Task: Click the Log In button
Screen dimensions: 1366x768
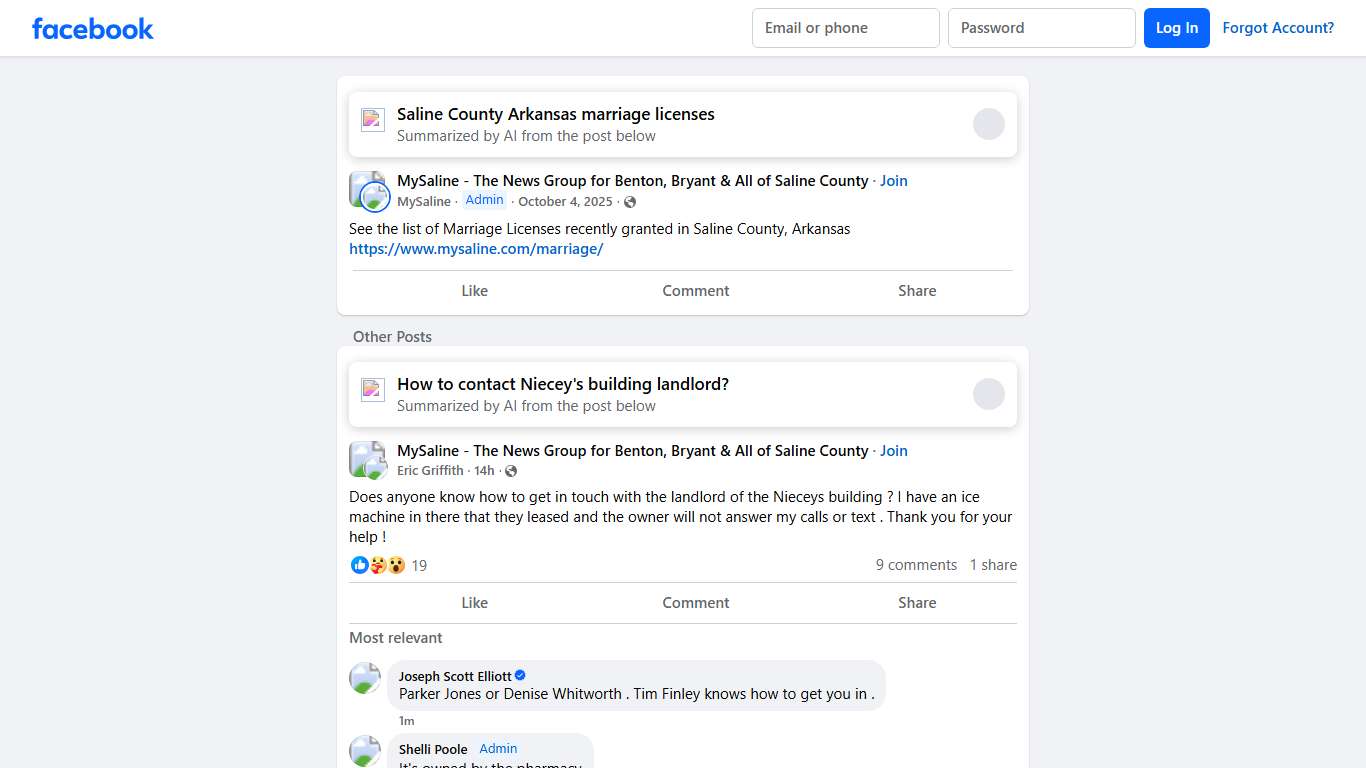Action: [x=1177, y=28]
